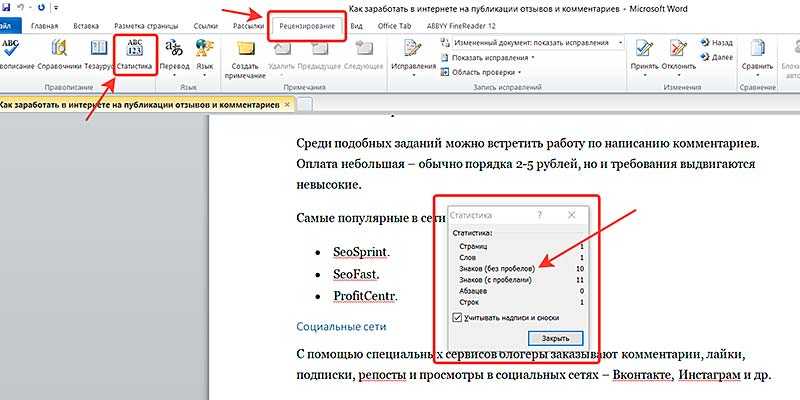
Task: Expand the Отклонить dropdown arrow
Action: click(679, 75)
